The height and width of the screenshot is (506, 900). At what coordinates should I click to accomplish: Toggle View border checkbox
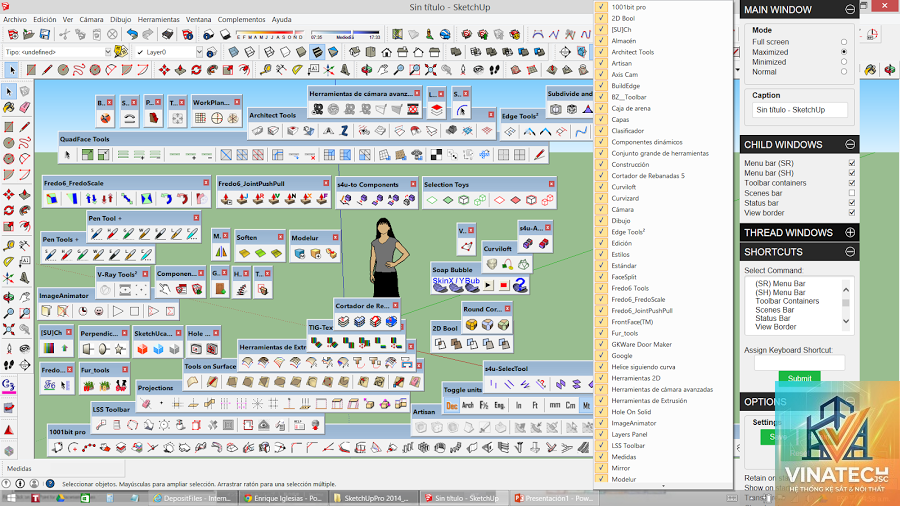tap(852, 213)
